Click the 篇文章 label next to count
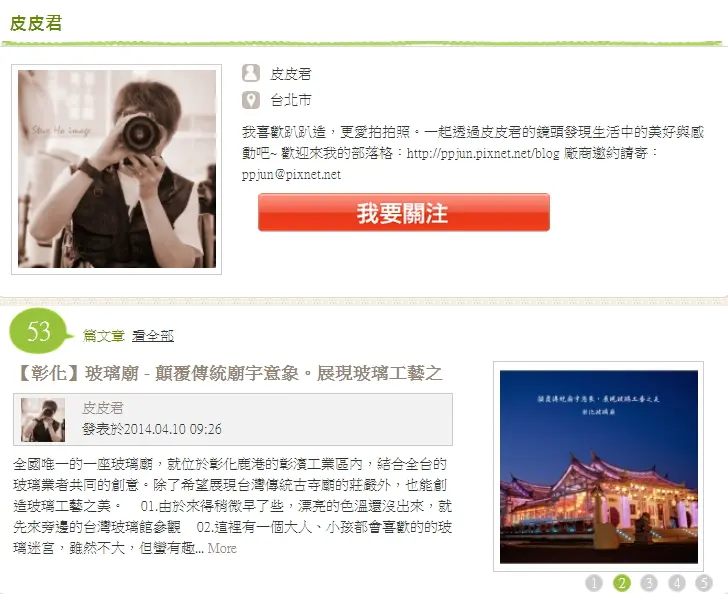Screen dimensions: 728x594 point(104,335)
